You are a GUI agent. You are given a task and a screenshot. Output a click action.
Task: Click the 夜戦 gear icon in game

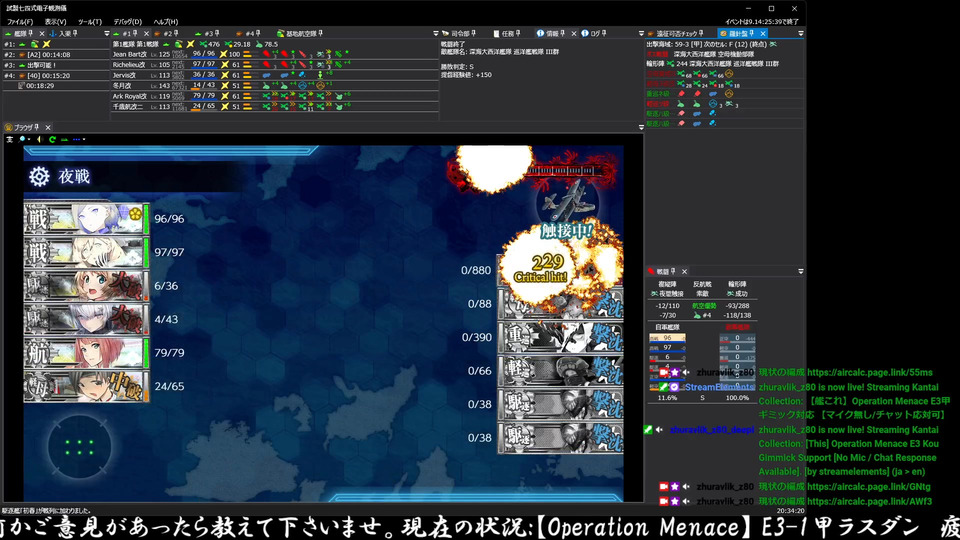point(39,176)
